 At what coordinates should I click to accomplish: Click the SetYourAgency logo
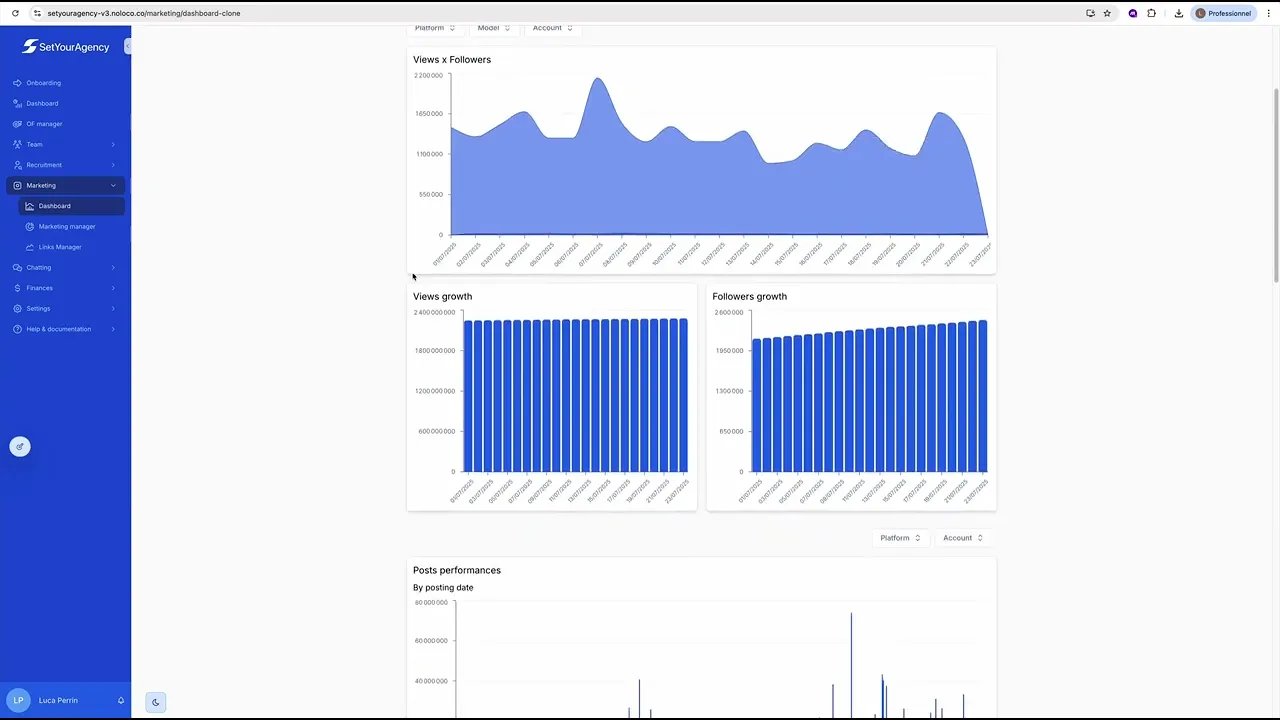pos(66,47)
